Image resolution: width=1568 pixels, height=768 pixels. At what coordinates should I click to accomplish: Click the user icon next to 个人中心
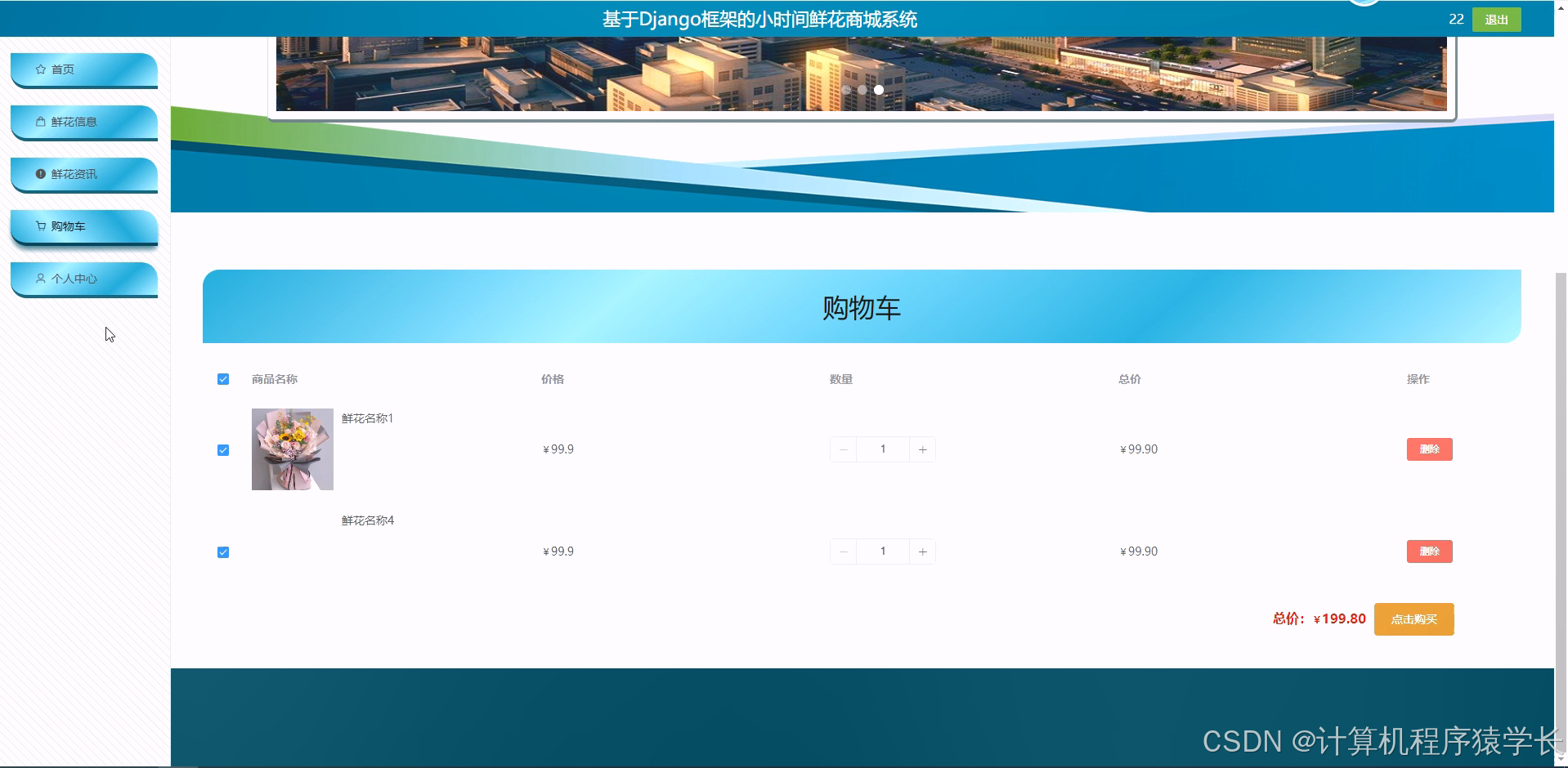41,279
